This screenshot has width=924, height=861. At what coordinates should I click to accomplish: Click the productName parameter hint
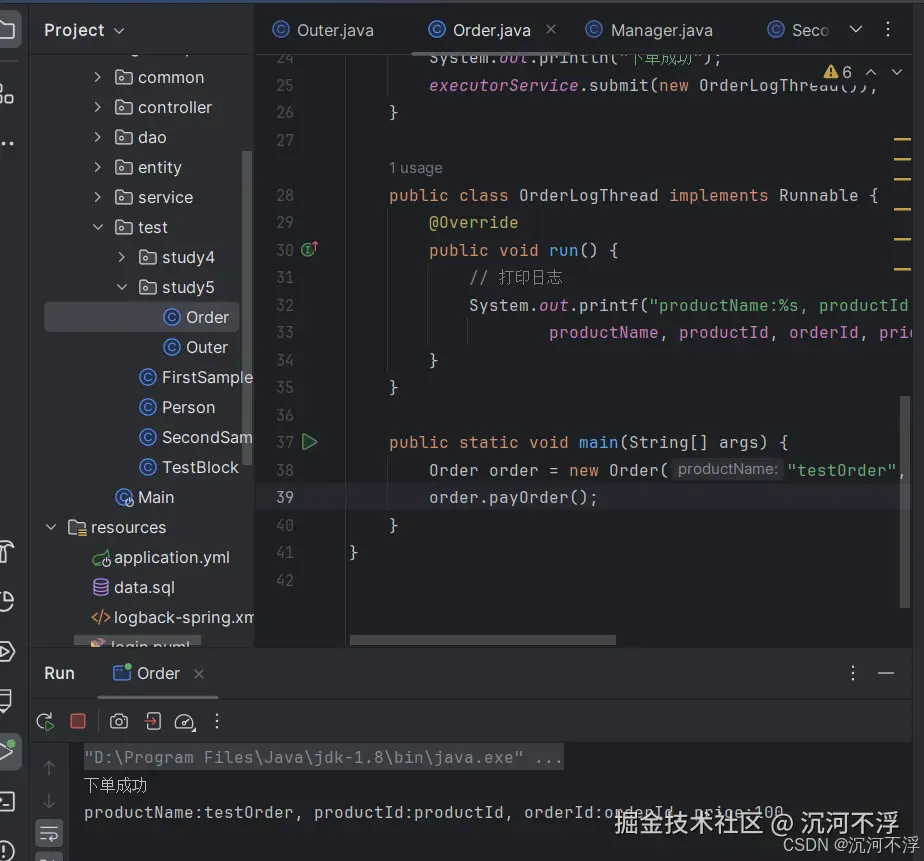(727, 469)
